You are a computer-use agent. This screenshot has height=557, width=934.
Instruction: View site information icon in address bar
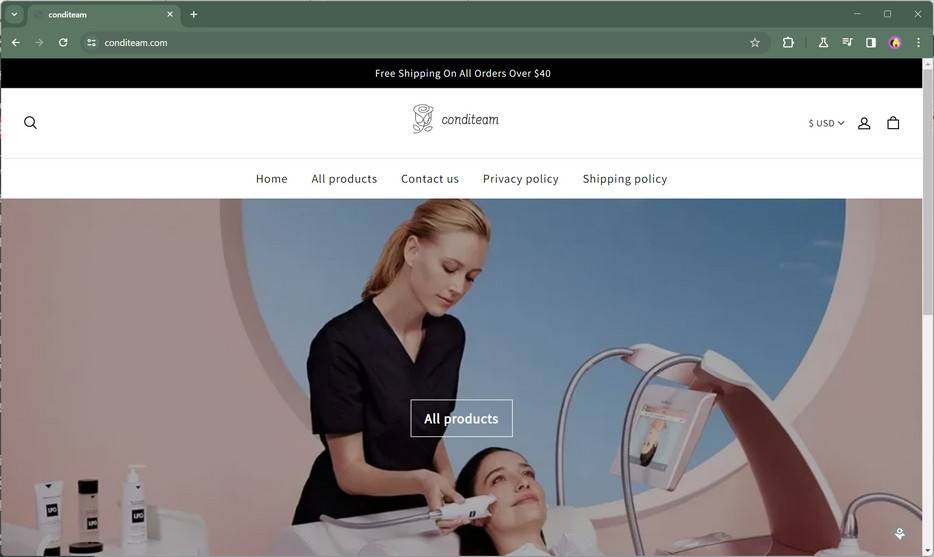tap(91, 42)
